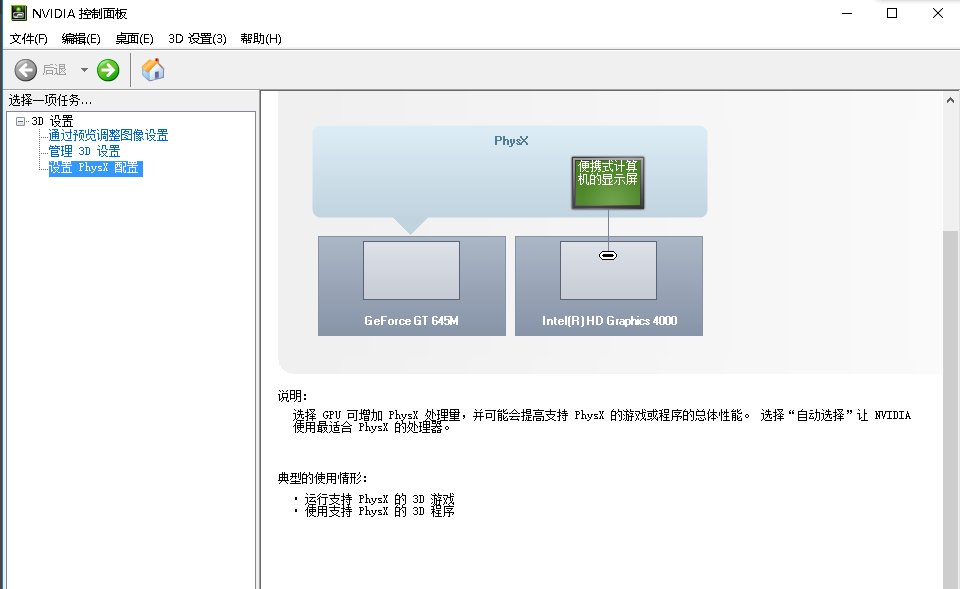Viewport: 960px width, 589px height.
Task: Click the laptop display monitor icon
Action: (x=607, y=181)
